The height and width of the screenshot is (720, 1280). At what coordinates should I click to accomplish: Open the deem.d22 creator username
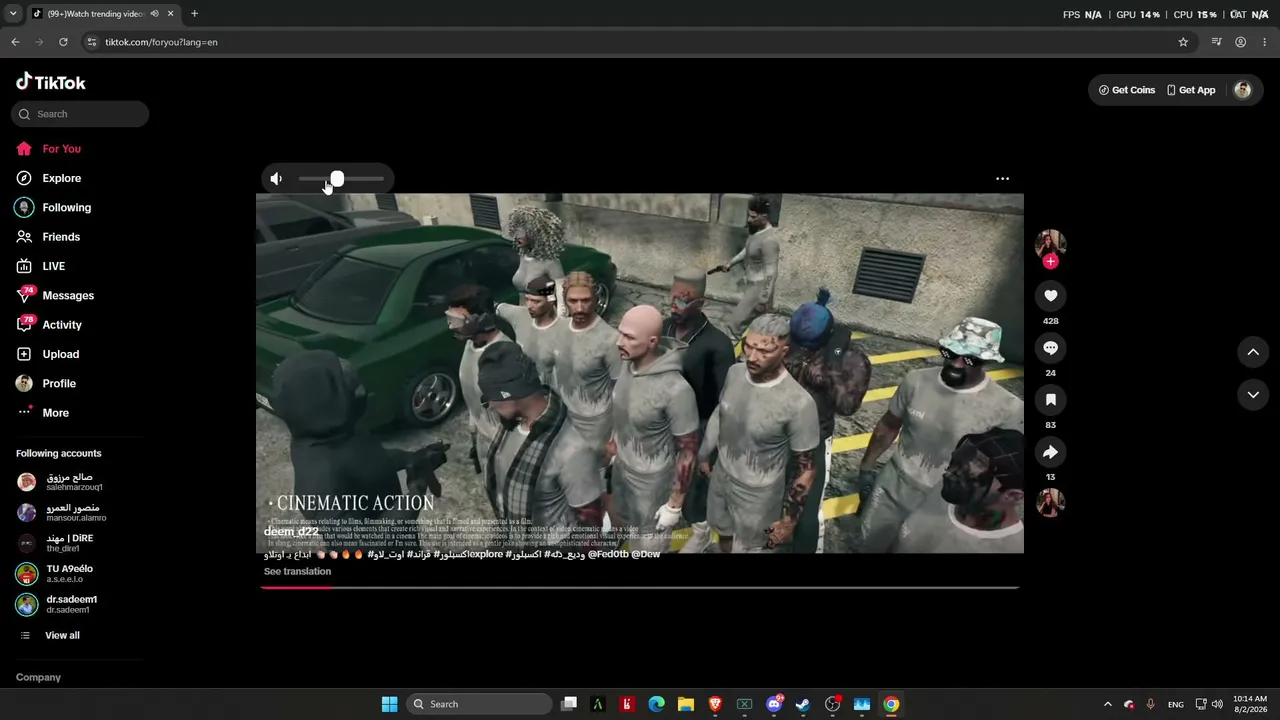[291, 532]
